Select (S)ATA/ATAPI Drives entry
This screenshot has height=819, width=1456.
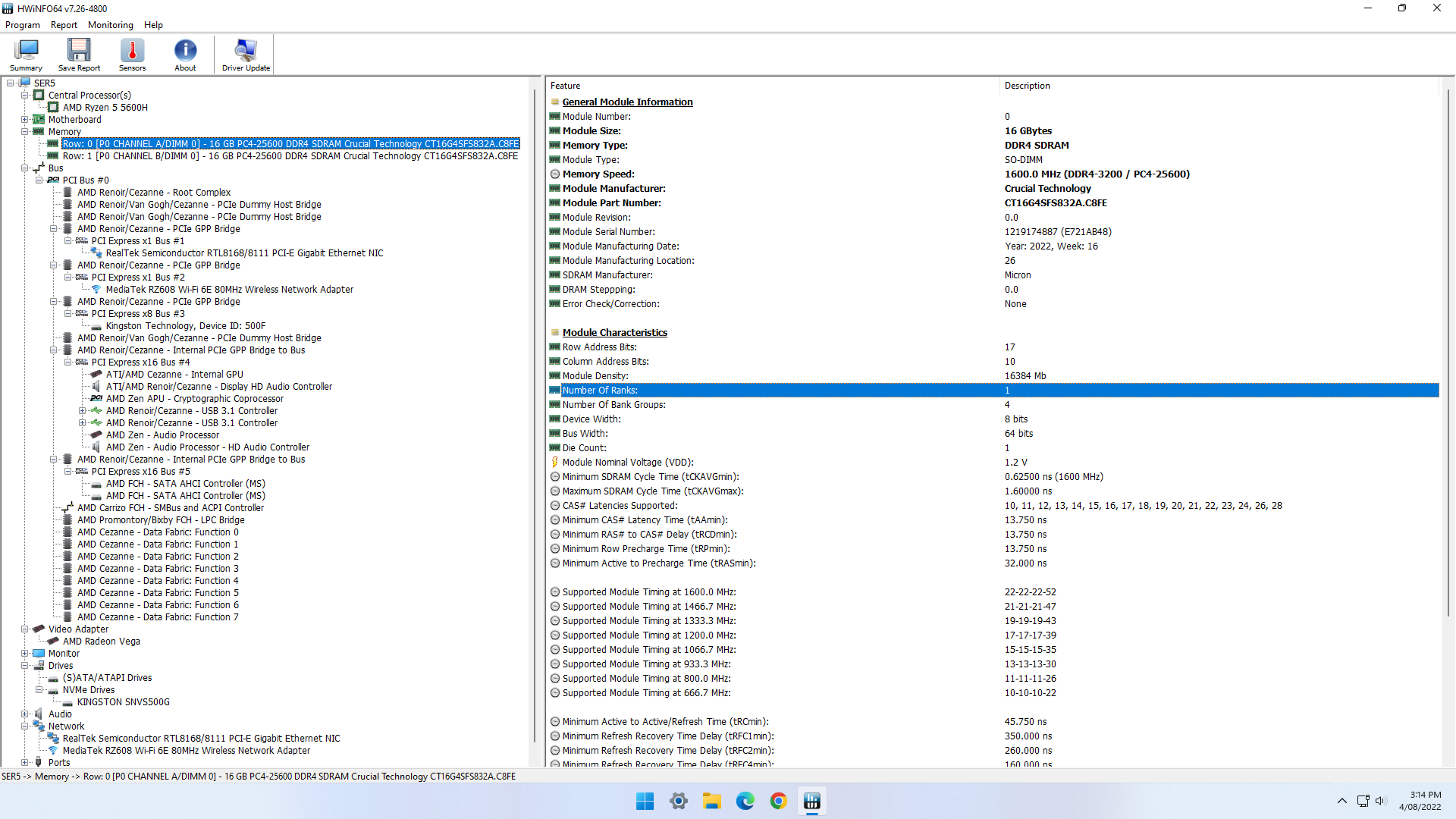click(x=108, y=678)
